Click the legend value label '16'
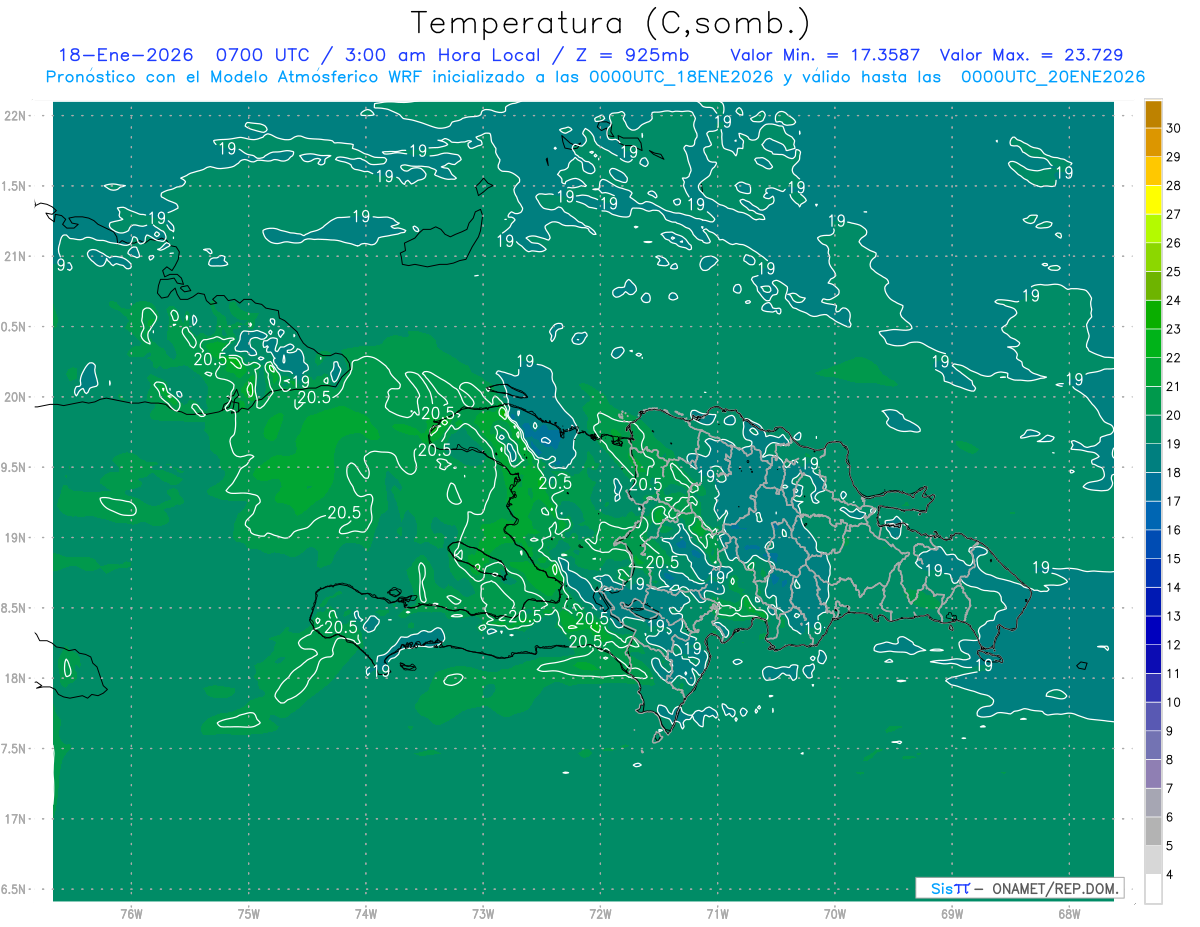1200x927 pixels. (x=1174, y=530)
